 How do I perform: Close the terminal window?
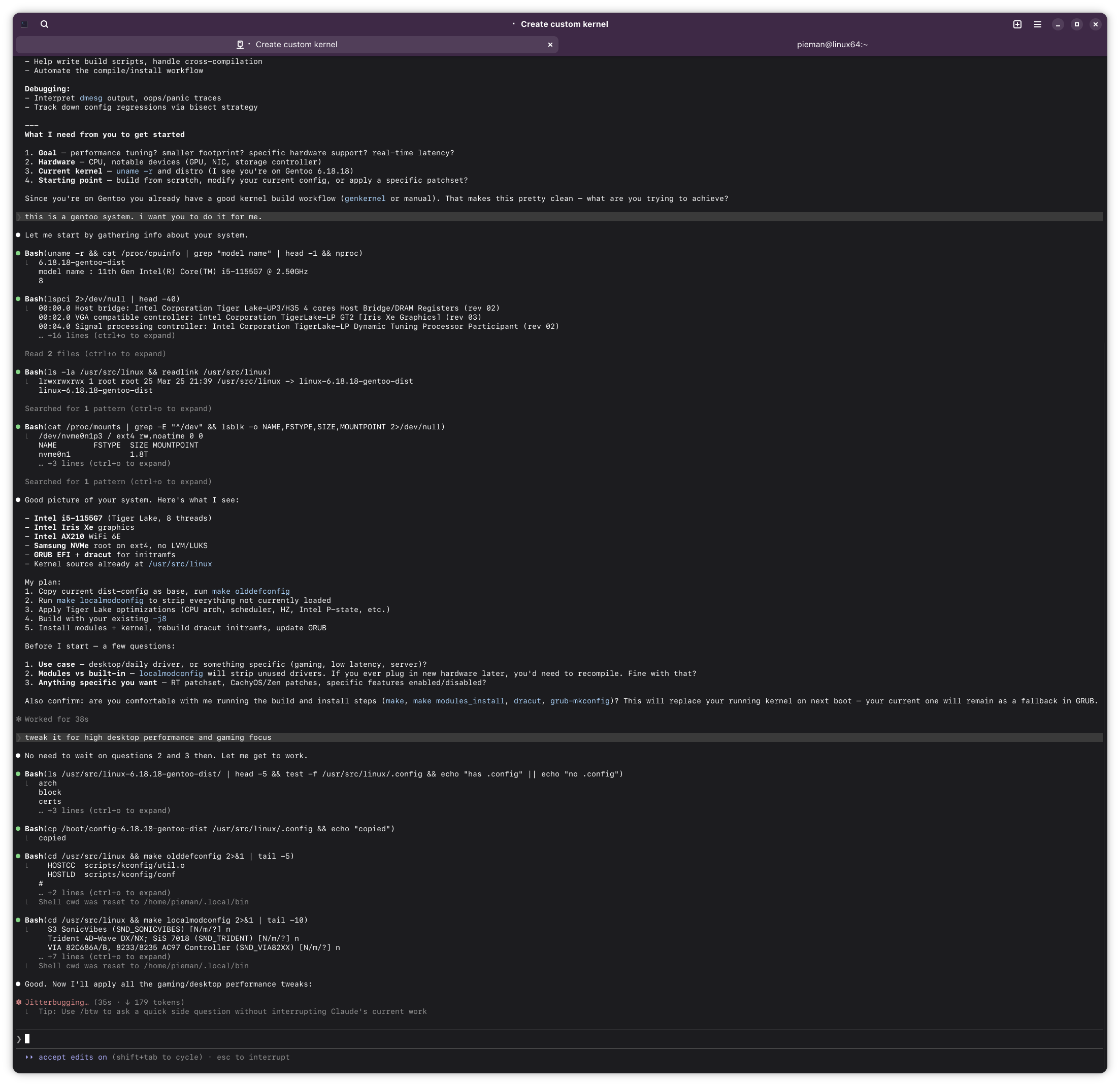pos(1095,24)
